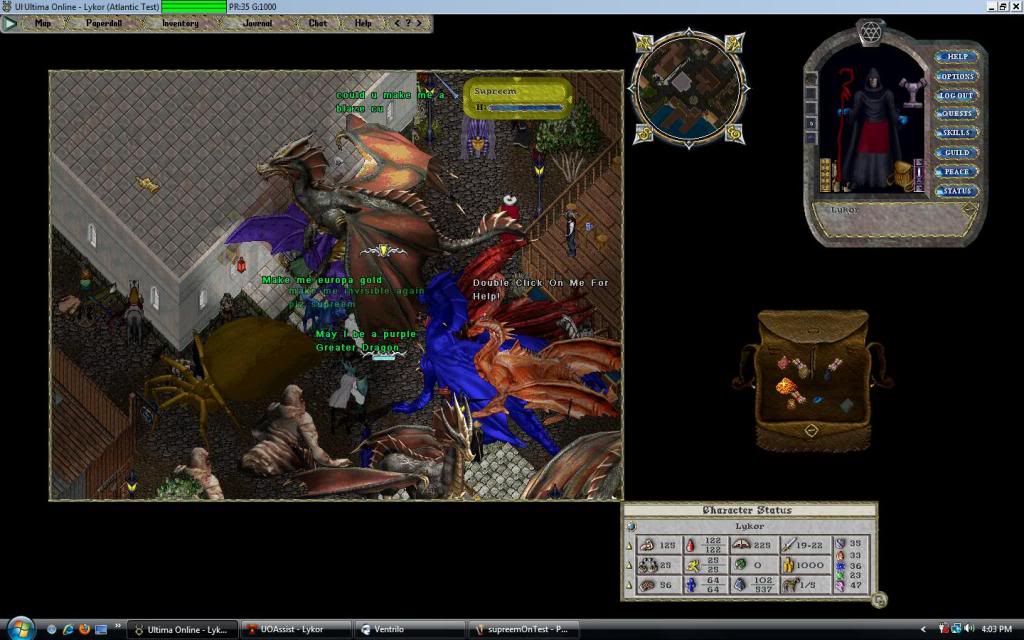Click the hexagram virtue icon atop paperdoll
This screenshot has width=1024, height=640.
(x=871, y=31)
